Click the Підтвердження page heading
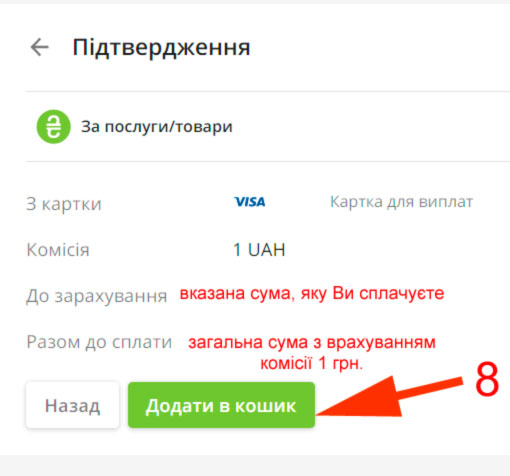Viewport: 510px width, 476px height. pyautogui.click(x=161, y=47)
